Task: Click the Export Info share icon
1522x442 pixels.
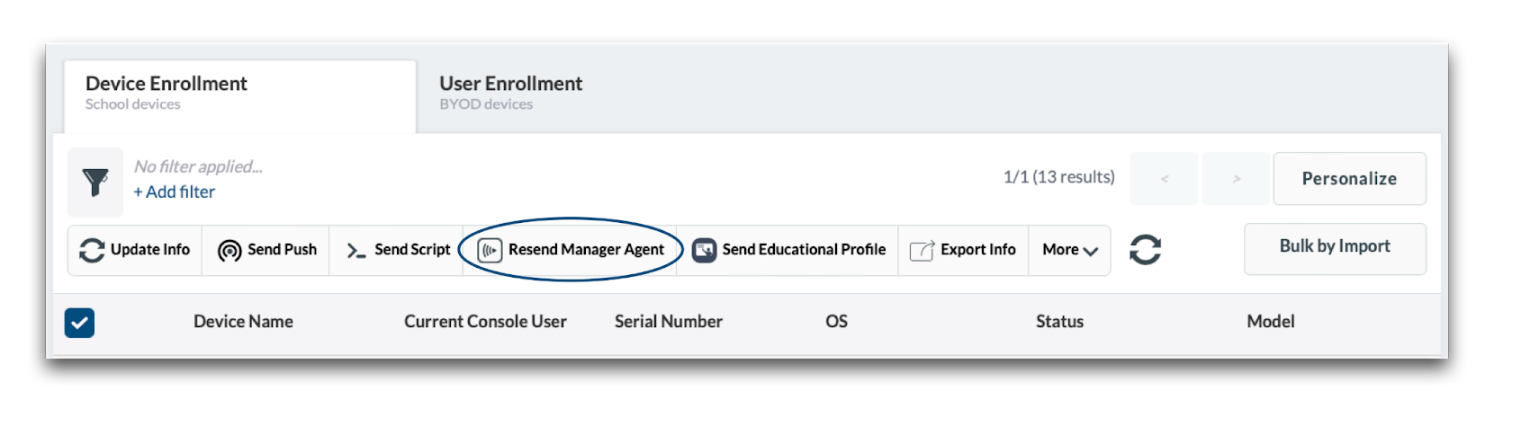Action: pyautogui.click(x=921, y=250)
